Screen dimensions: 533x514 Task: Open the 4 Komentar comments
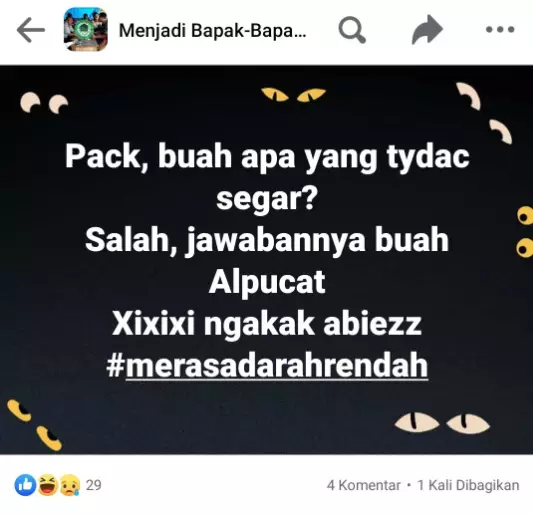[x=363, y=485]
